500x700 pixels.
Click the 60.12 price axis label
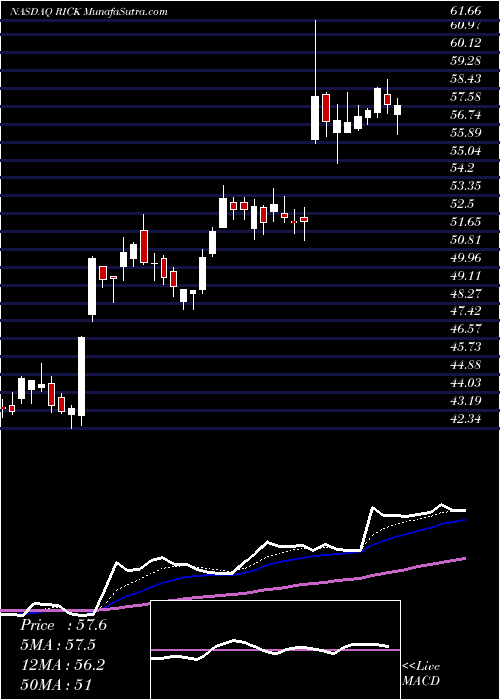pyautogui.click(x=466, y=43)
